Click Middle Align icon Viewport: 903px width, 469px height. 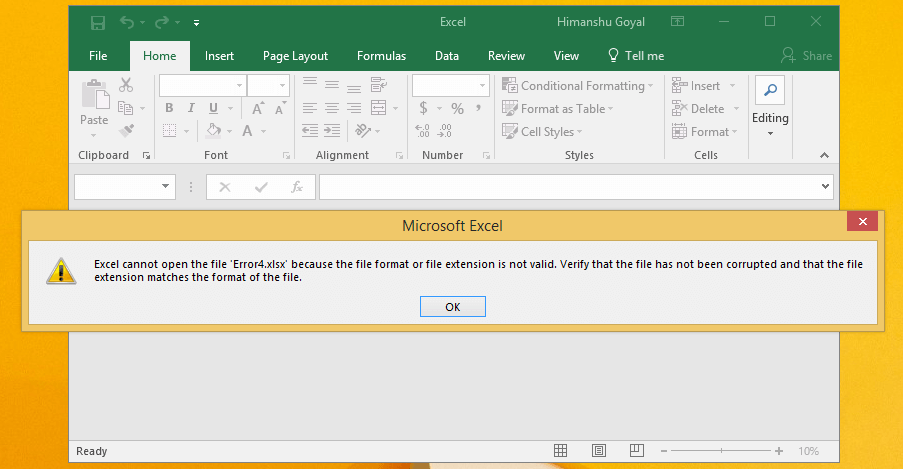pyautogui.click(x=332, y=85)
